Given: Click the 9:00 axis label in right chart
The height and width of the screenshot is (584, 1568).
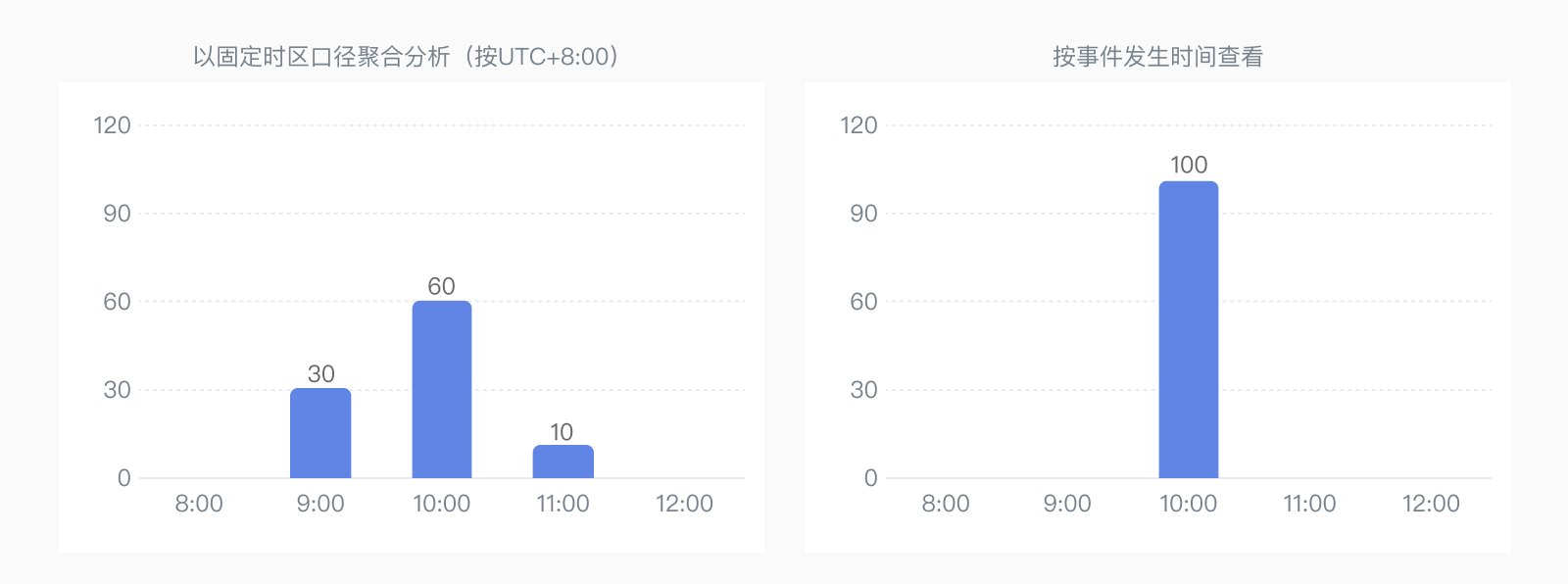Looking at the screenshot, I should pyautogui.click(x=1067, y=504).
